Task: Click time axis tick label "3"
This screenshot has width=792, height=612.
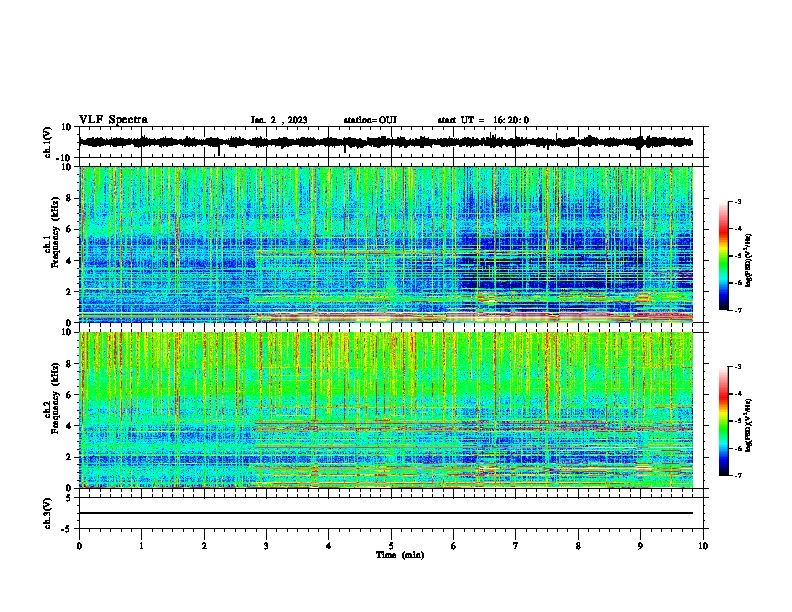Action: click(x=266, y=546)
